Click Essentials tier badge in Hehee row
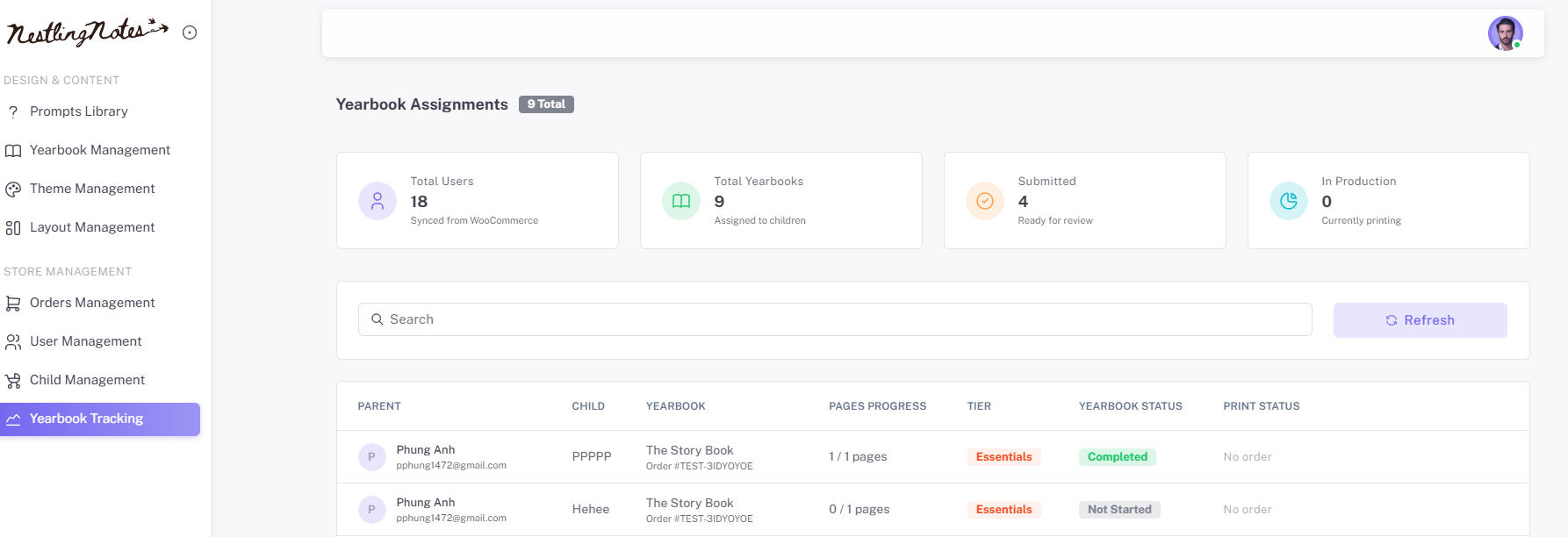The height and width of the screenshot is (537, 1568). point(1004,510)
